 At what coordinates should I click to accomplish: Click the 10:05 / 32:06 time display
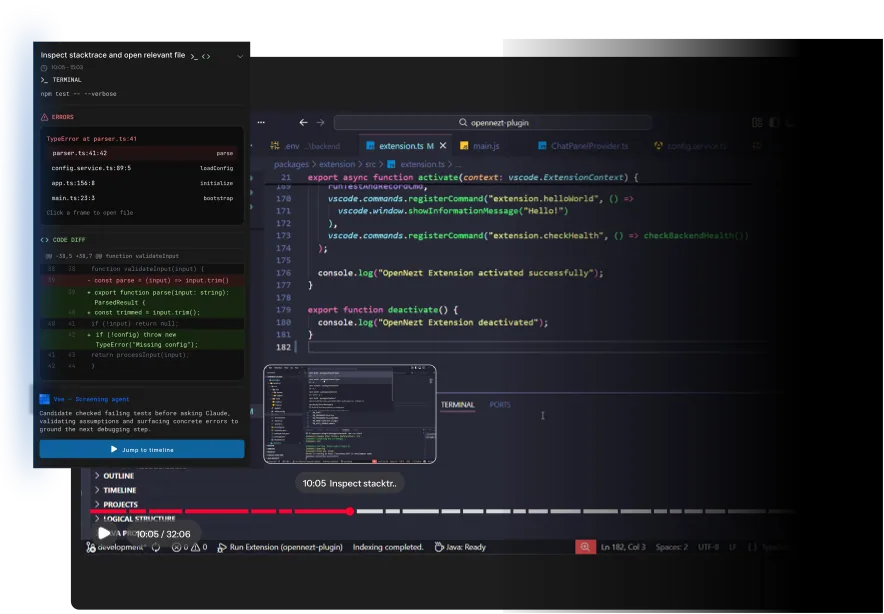163,534
